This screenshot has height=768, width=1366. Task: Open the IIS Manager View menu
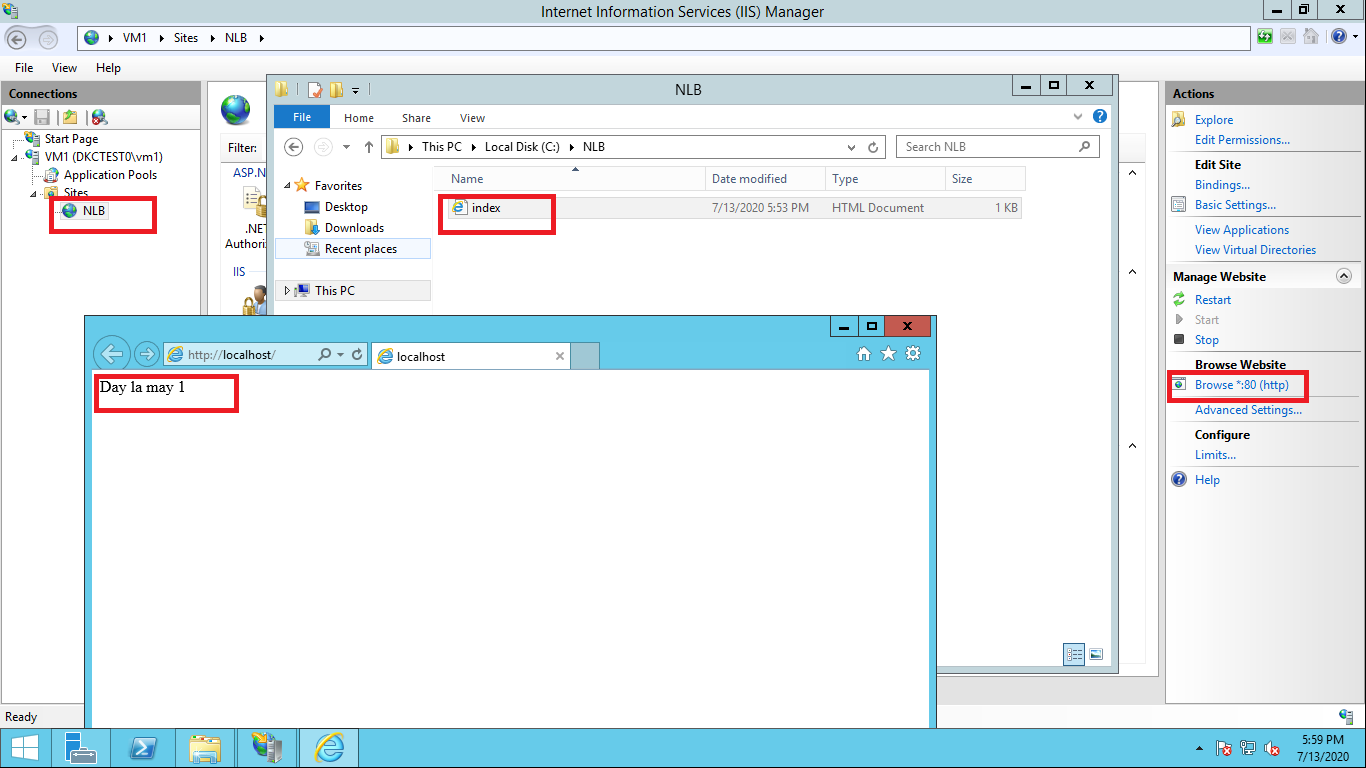point(64,68)
